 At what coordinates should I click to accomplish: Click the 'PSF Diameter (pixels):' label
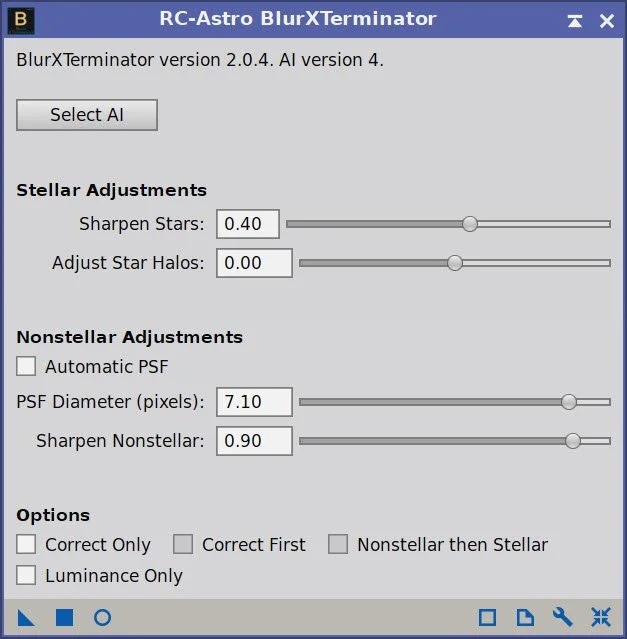pos(110,402)
